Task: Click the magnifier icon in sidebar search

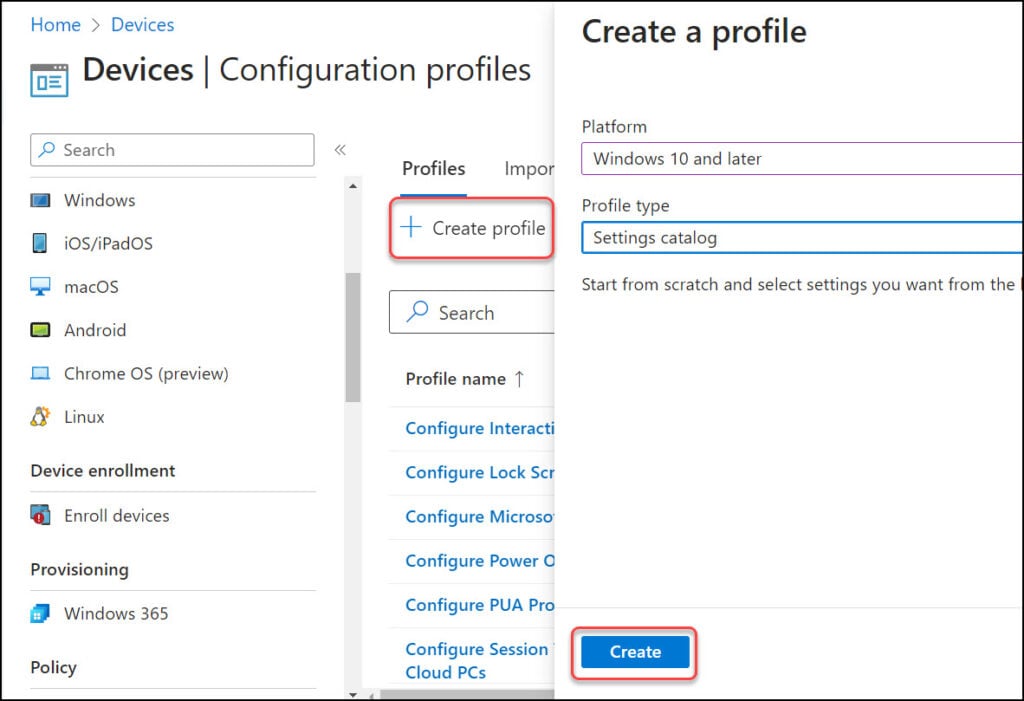Action: 46,150
